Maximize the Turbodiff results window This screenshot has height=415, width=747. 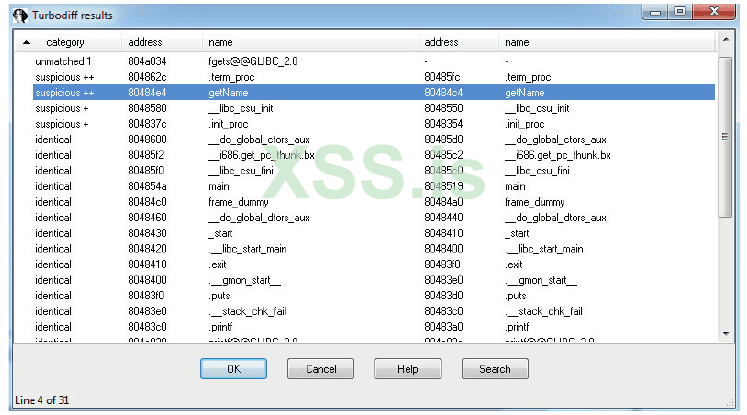tap(680, 12)
